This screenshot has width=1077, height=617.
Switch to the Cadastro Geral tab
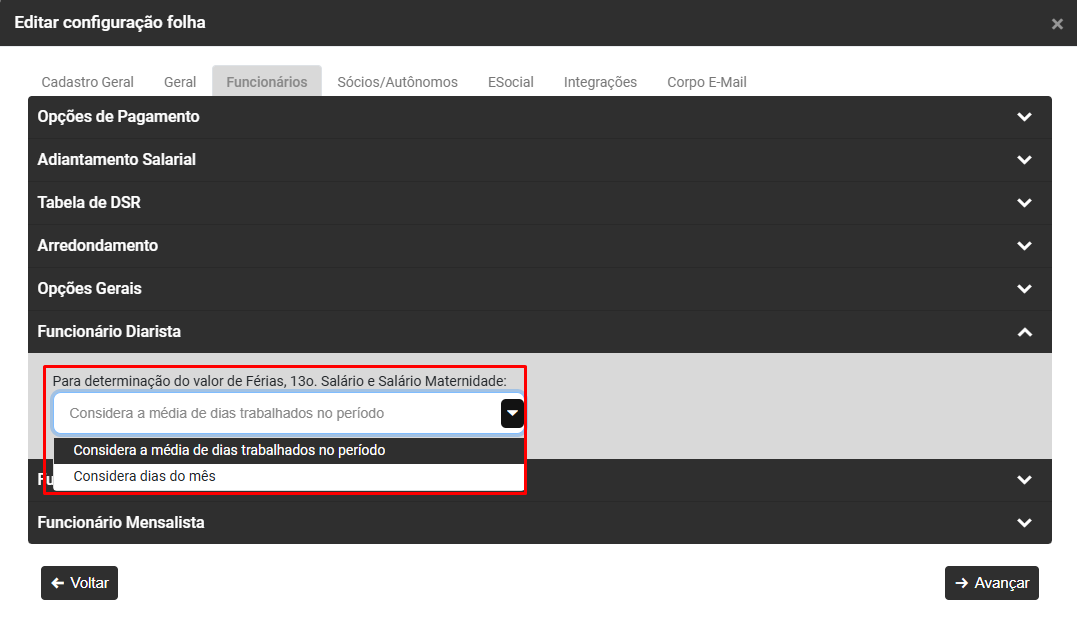coord(87,82)
